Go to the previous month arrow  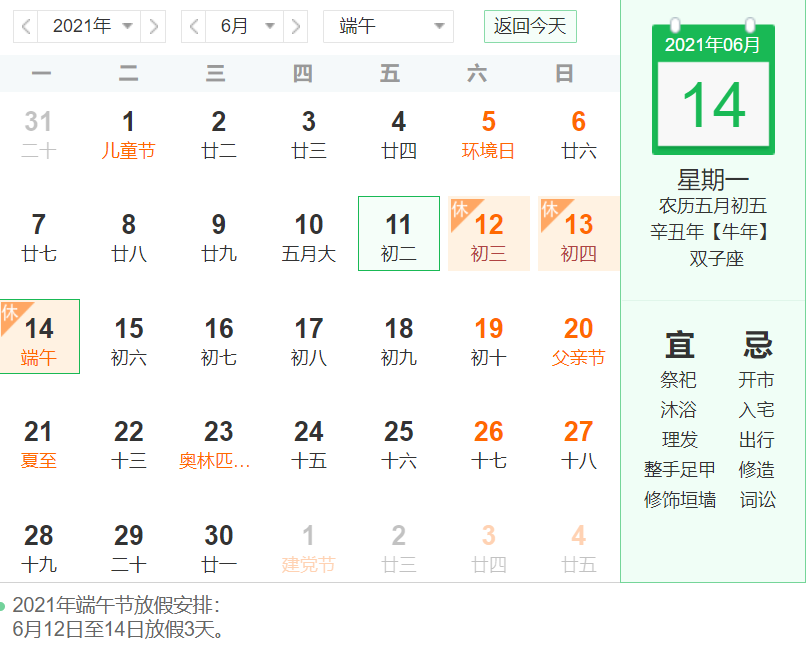194,26
